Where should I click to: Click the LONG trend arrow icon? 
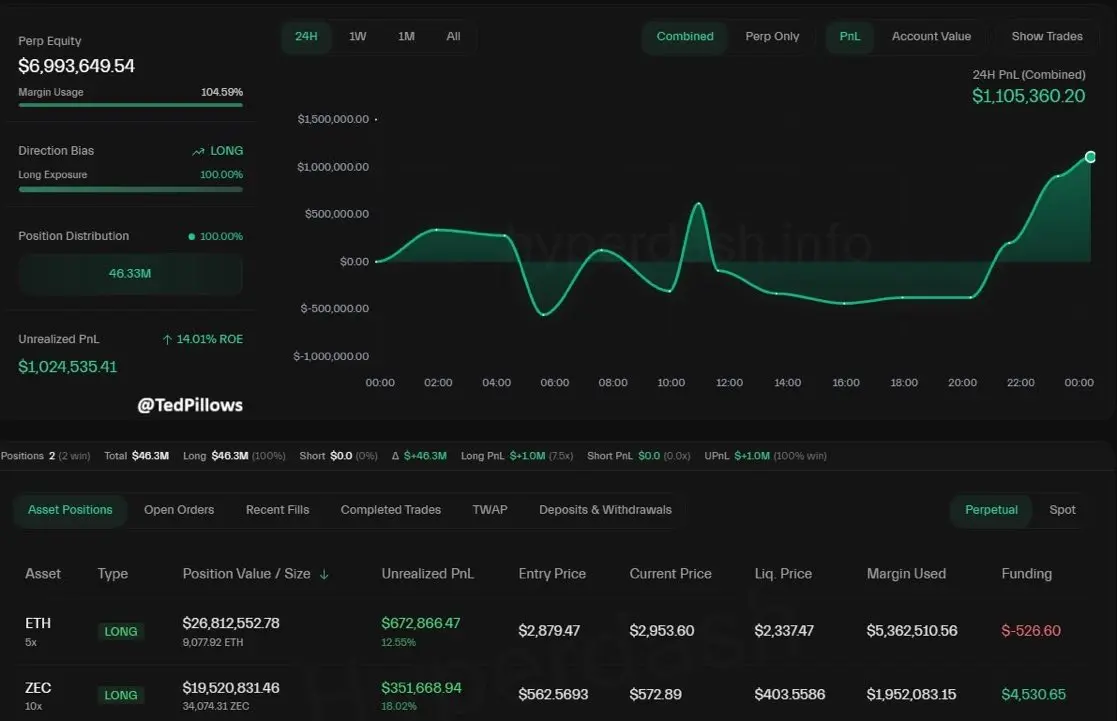coord(198,151)
